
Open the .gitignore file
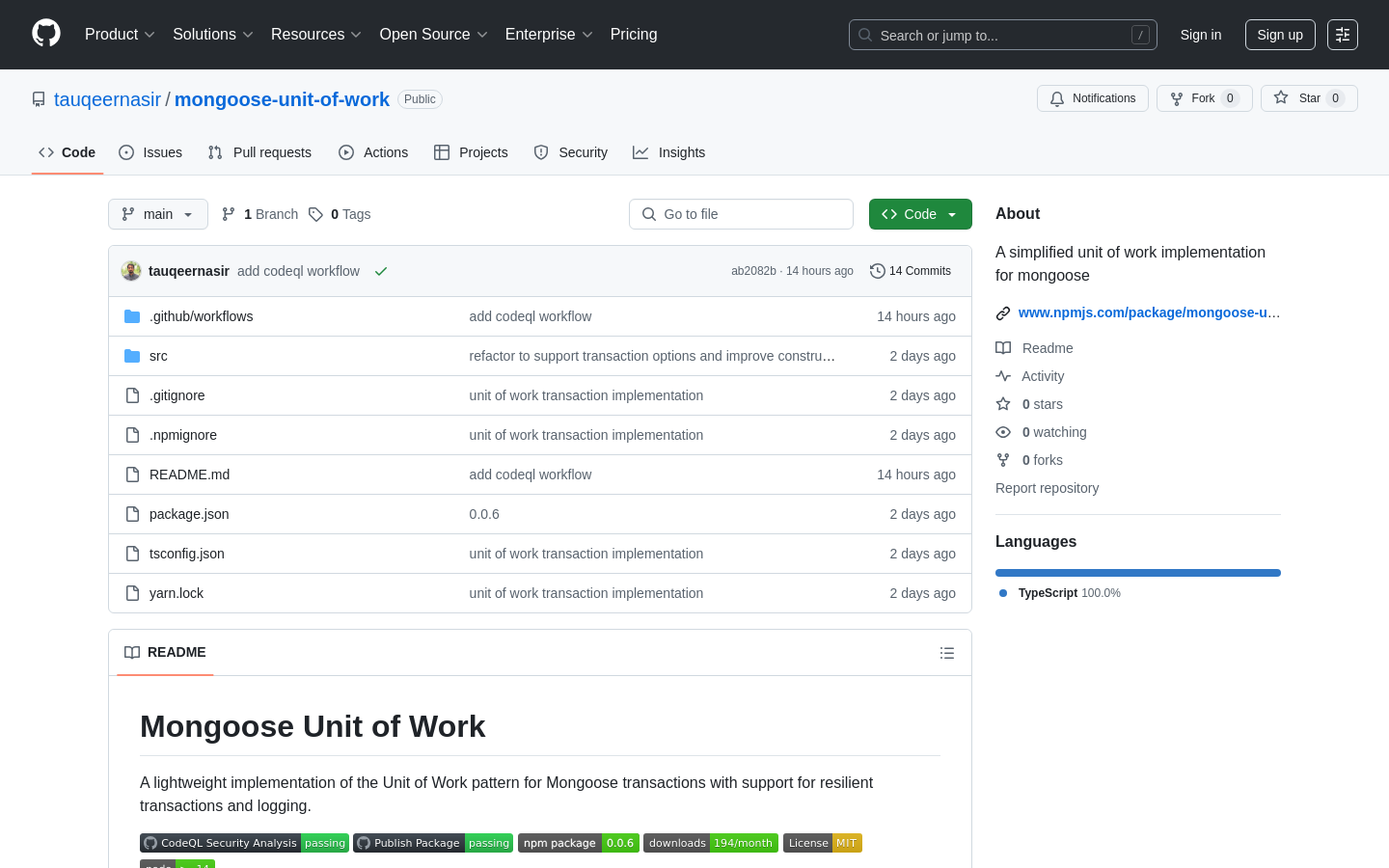point(177,395)
